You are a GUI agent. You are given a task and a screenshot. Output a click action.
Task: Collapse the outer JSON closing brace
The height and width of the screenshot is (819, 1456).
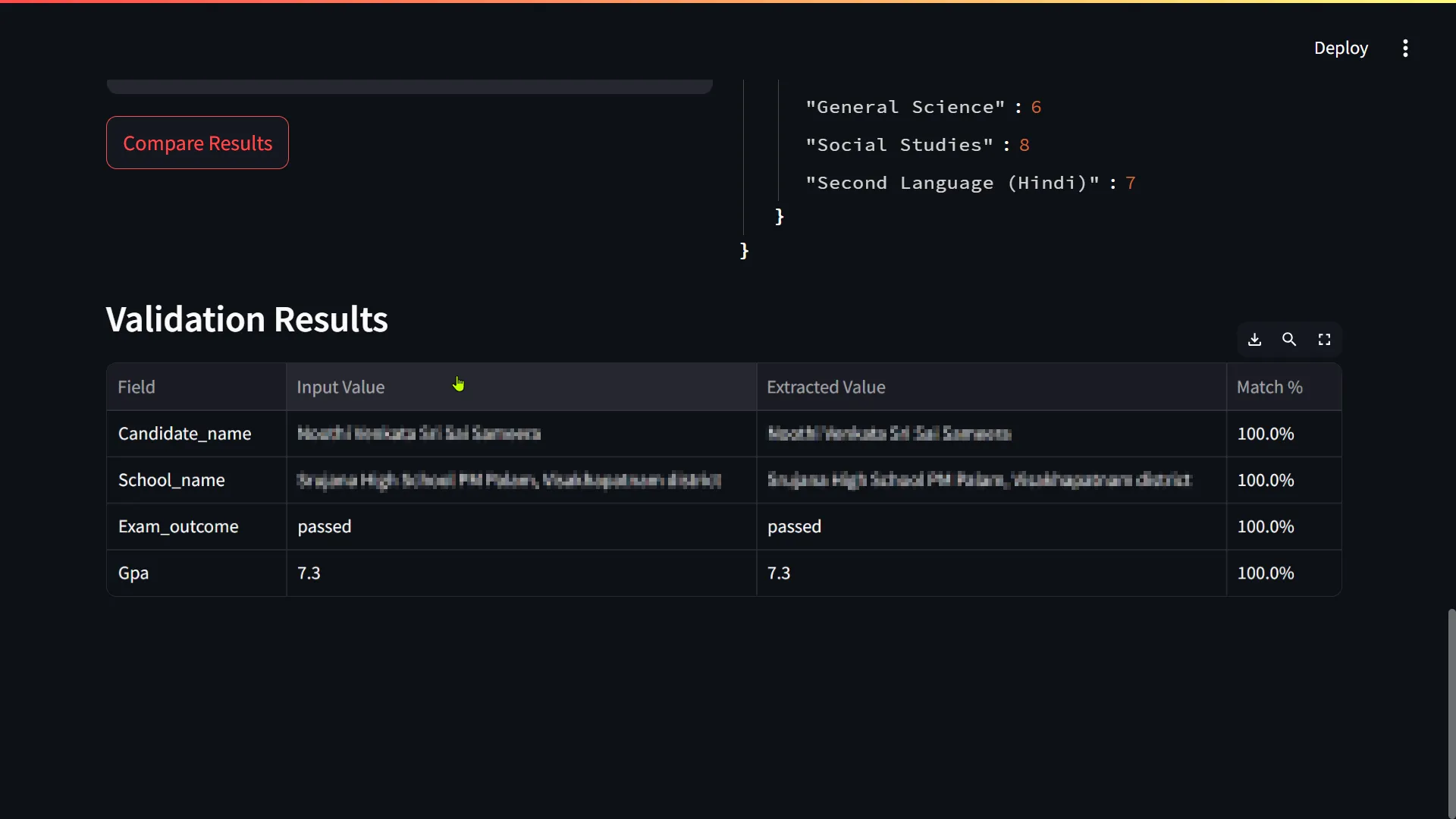click(744, 251)
